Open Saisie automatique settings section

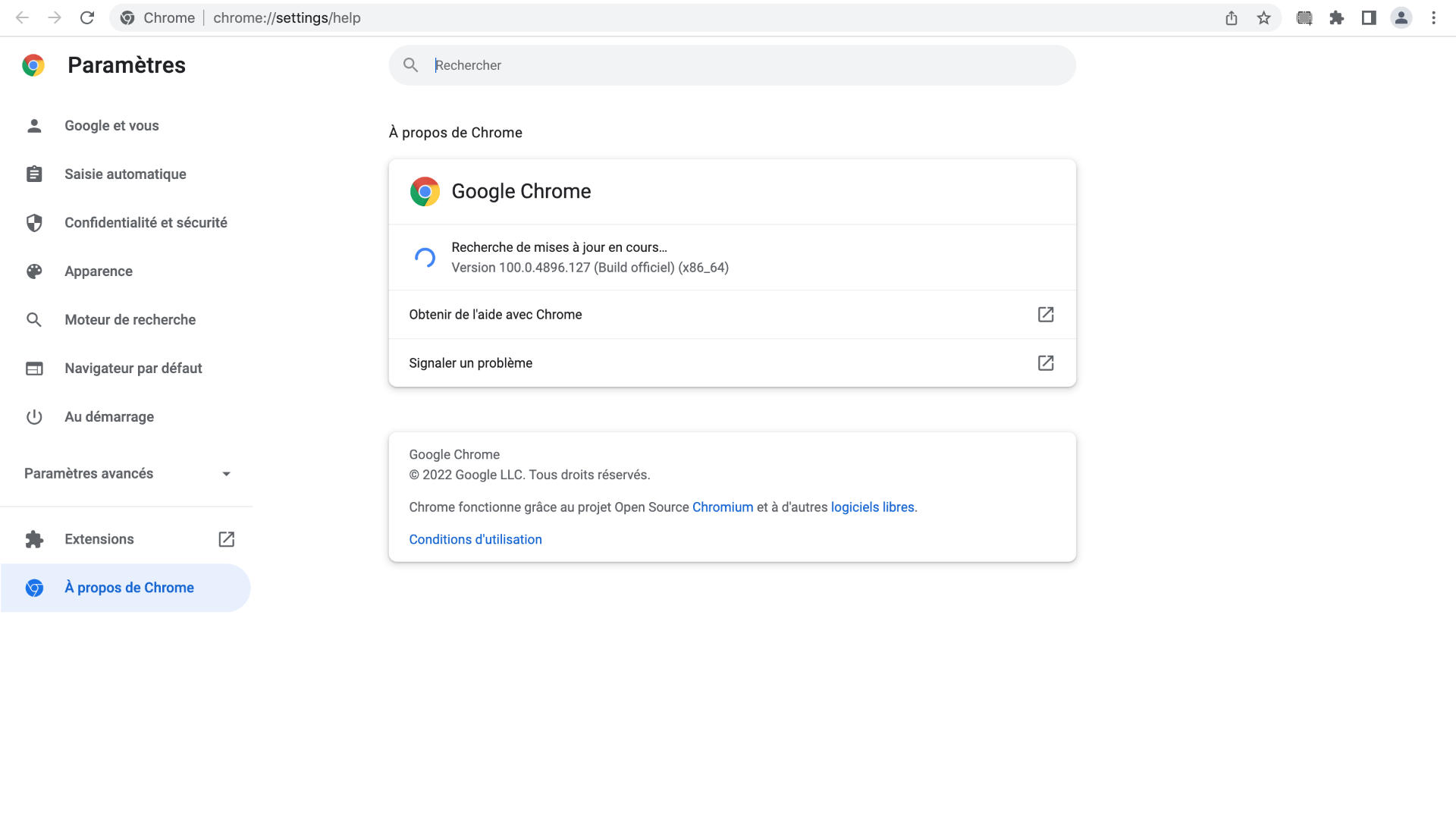[126, 174]
